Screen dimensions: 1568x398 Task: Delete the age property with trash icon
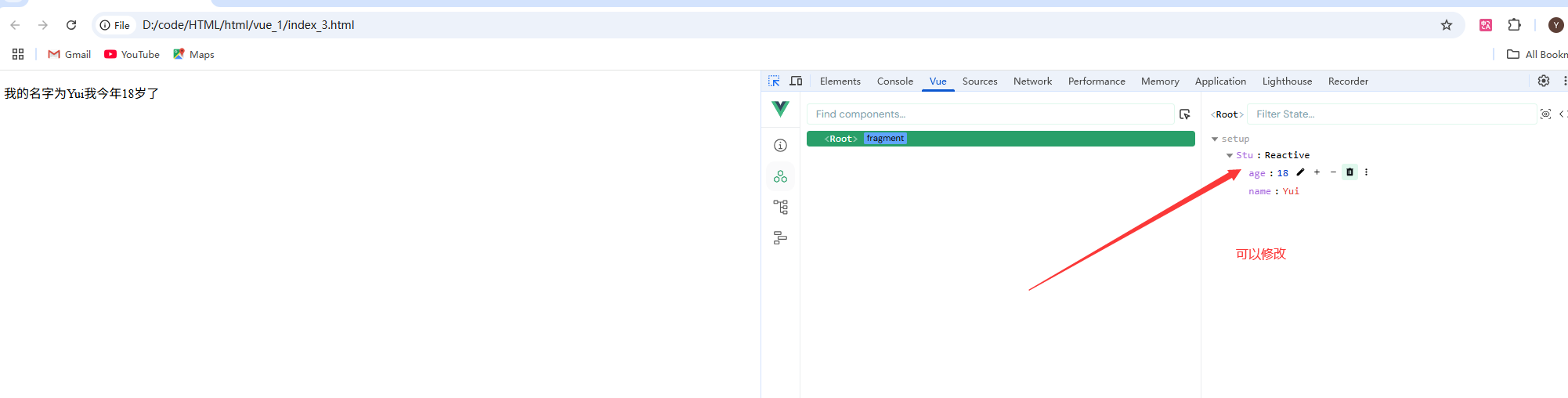(1349, 172)
